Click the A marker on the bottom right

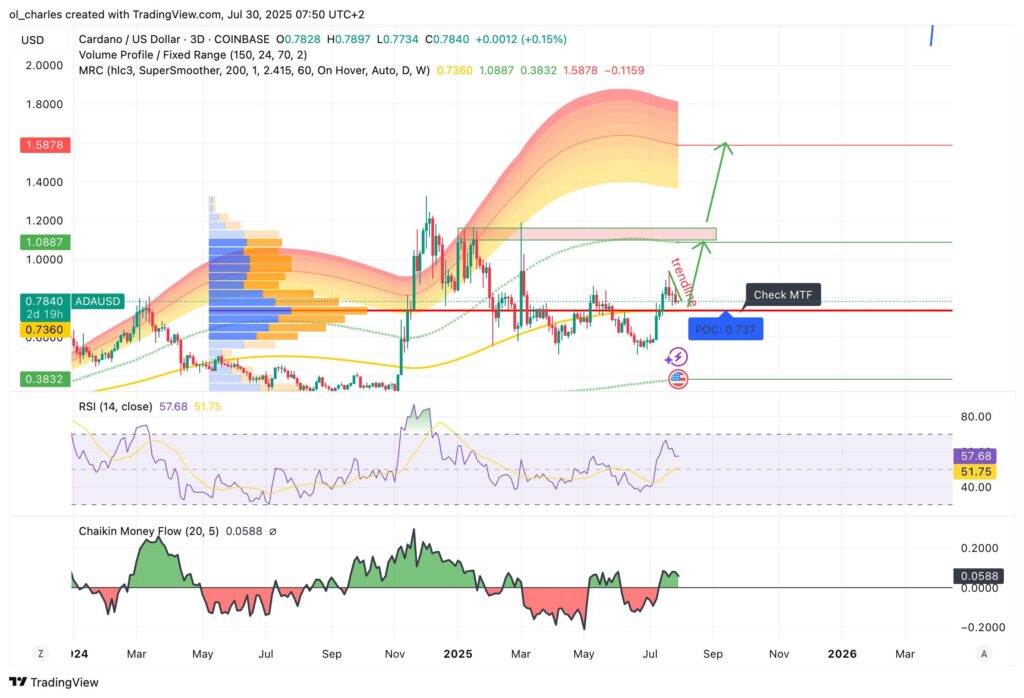pyautogui.click(x=984, y=652)
